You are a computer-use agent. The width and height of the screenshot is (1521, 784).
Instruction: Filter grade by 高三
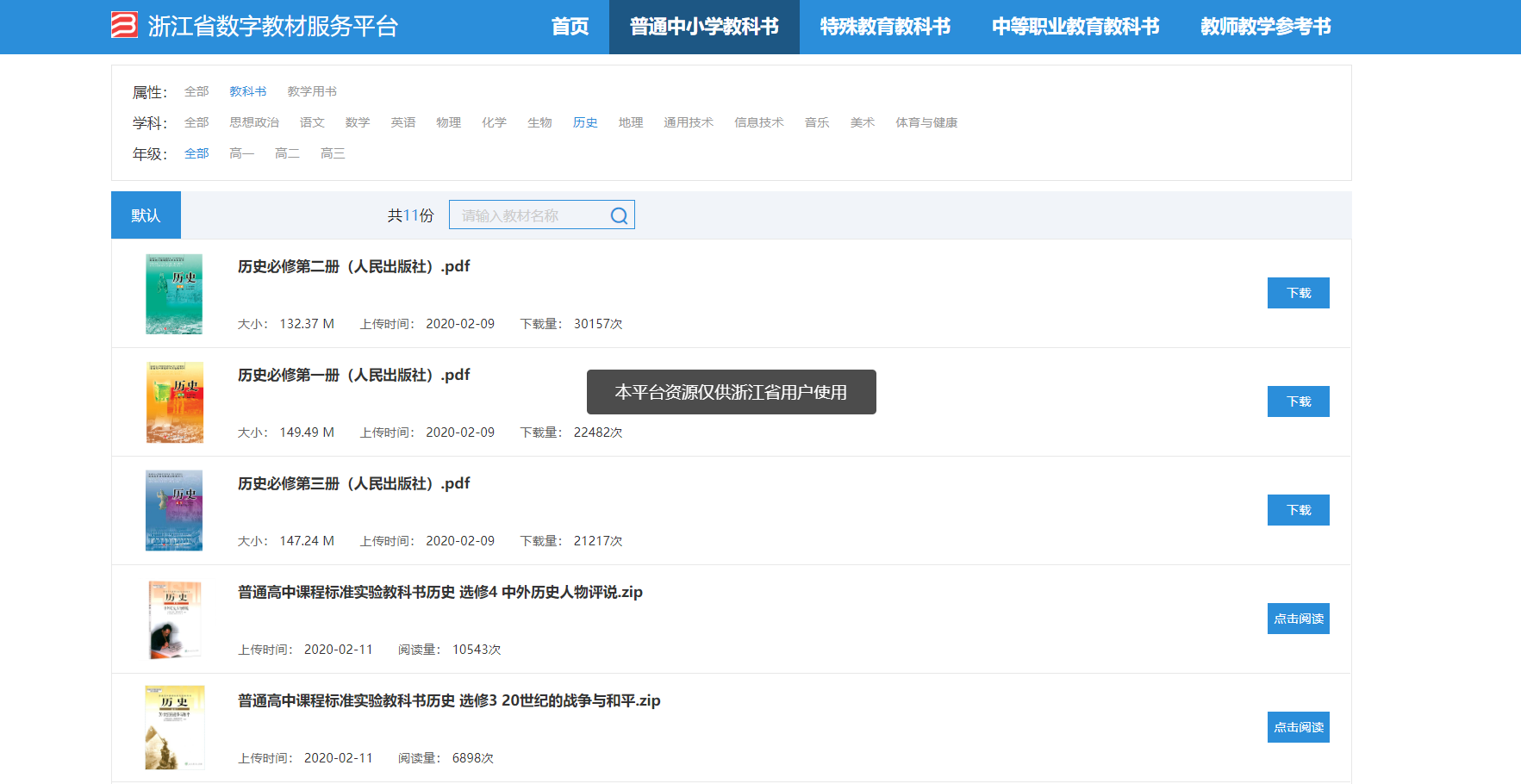click(x=333, y=153)
